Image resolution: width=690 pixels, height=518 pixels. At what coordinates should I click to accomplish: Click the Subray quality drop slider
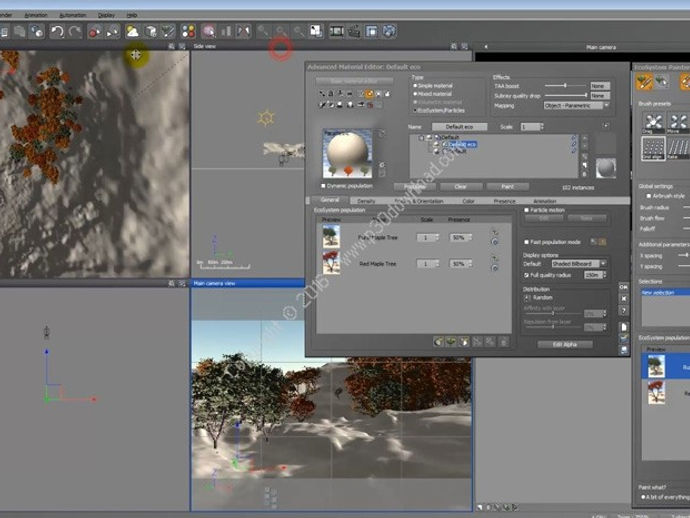566,96
